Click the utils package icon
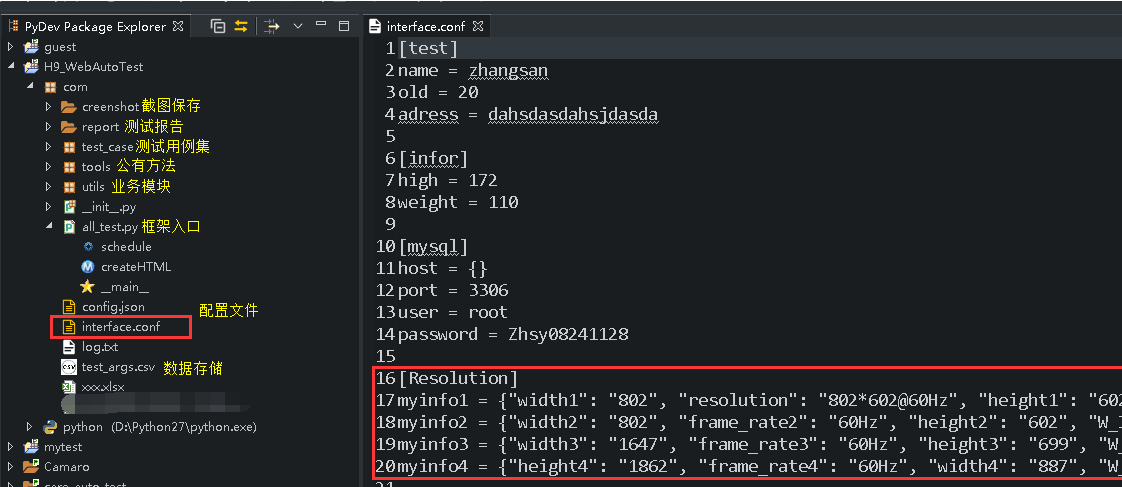This screenshot has width=1122, height=487. [69, 187]
